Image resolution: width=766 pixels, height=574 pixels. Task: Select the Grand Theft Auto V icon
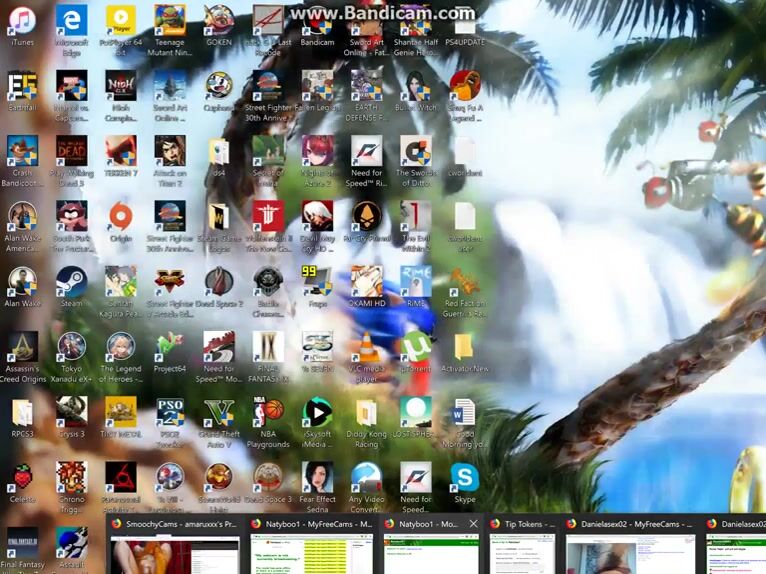click(x=218, y=413)
